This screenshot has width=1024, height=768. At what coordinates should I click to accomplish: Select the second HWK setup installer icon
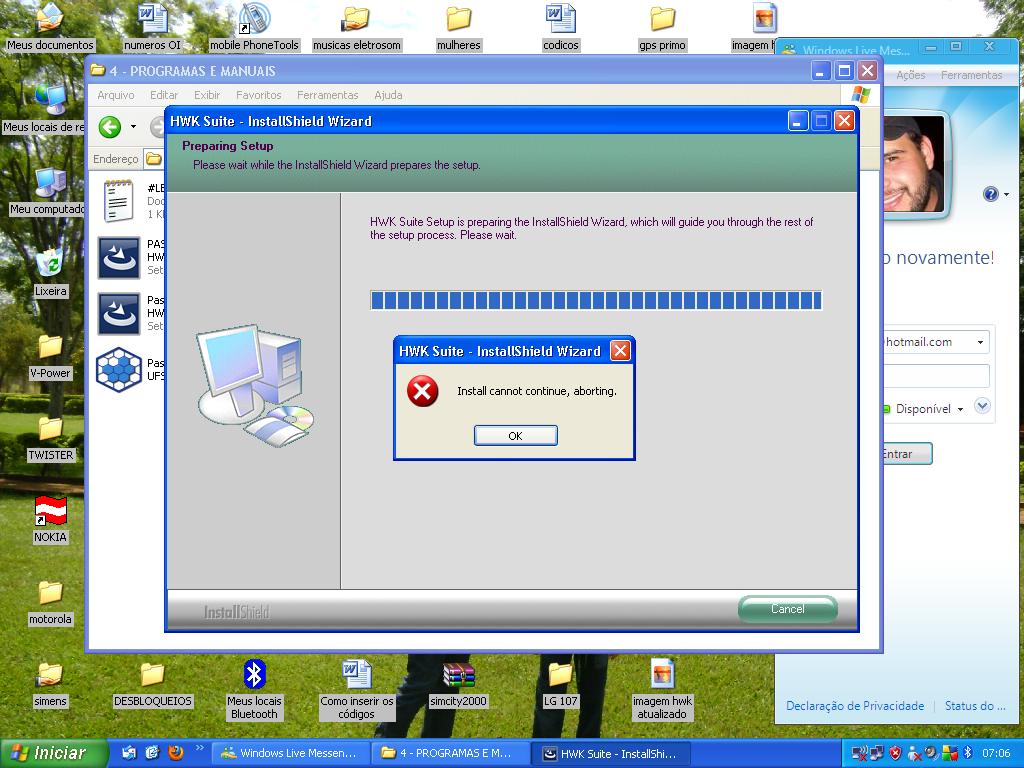click(118, 313)
